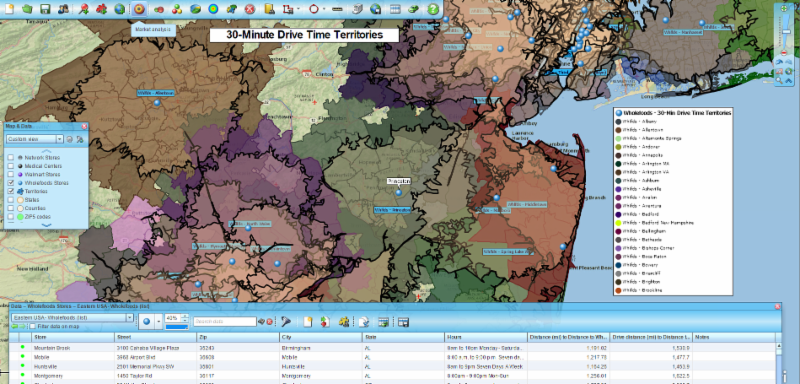Click the Princeton label on the map
The image size is (800, 384).
tap(398, 181)
